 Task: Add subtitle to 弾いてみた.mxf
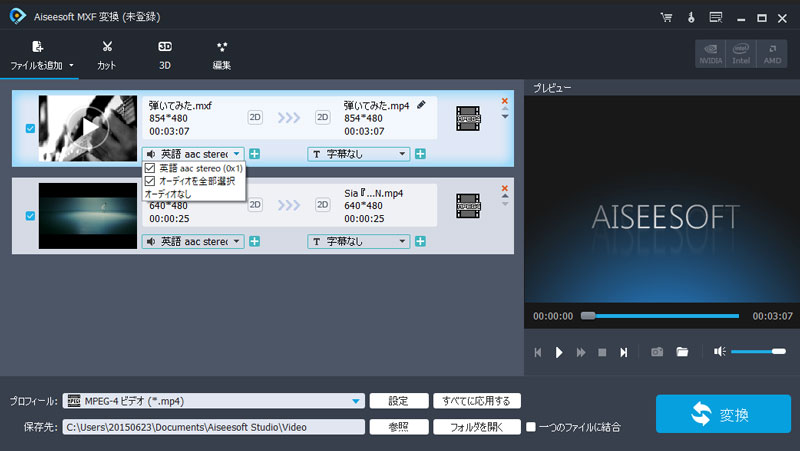point(420,154)
